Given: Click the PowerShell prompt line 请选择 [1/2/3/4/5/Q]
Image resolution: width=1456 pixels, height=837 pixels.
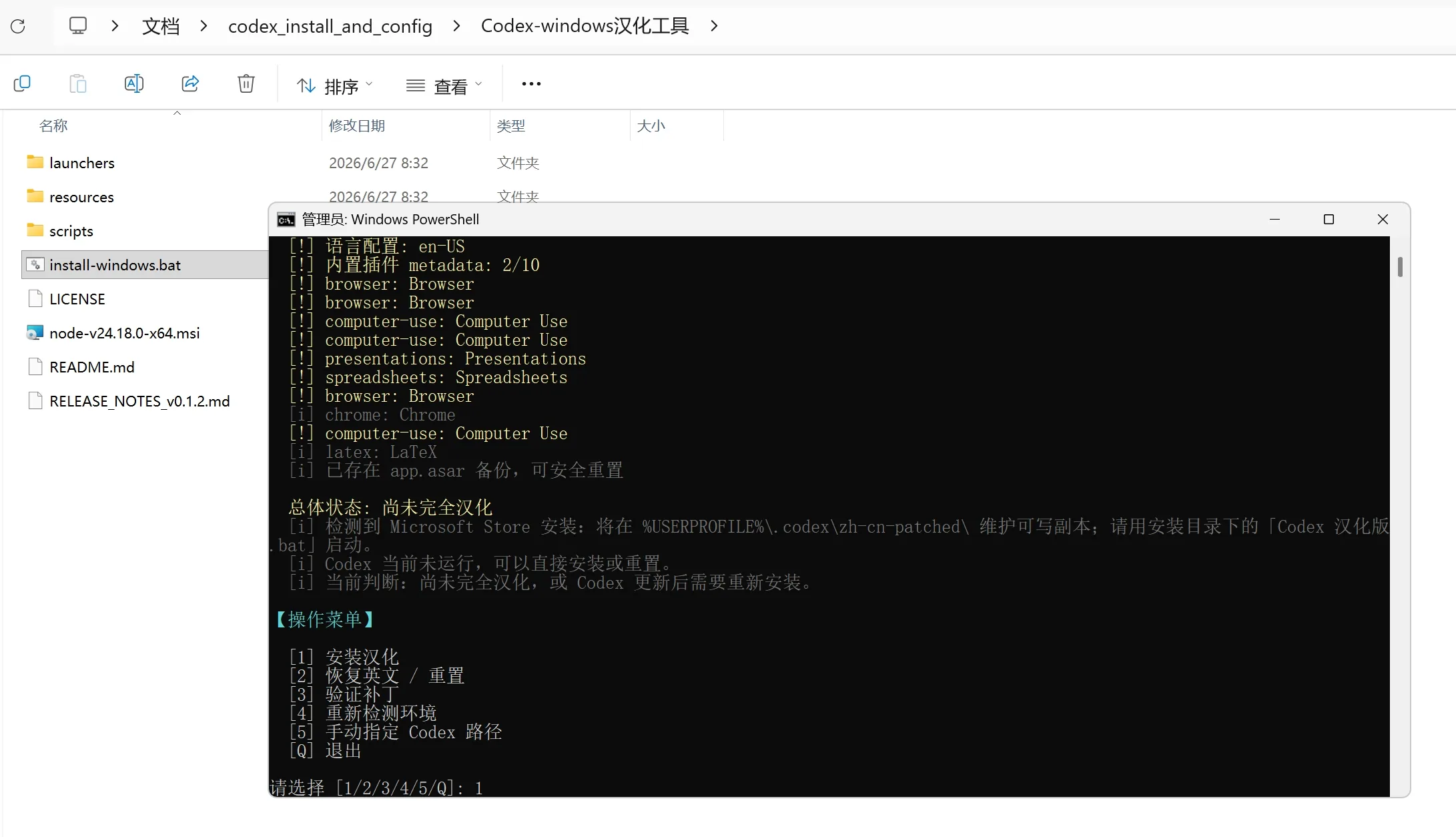Looking at the screenshot, I should pos(376,788).
